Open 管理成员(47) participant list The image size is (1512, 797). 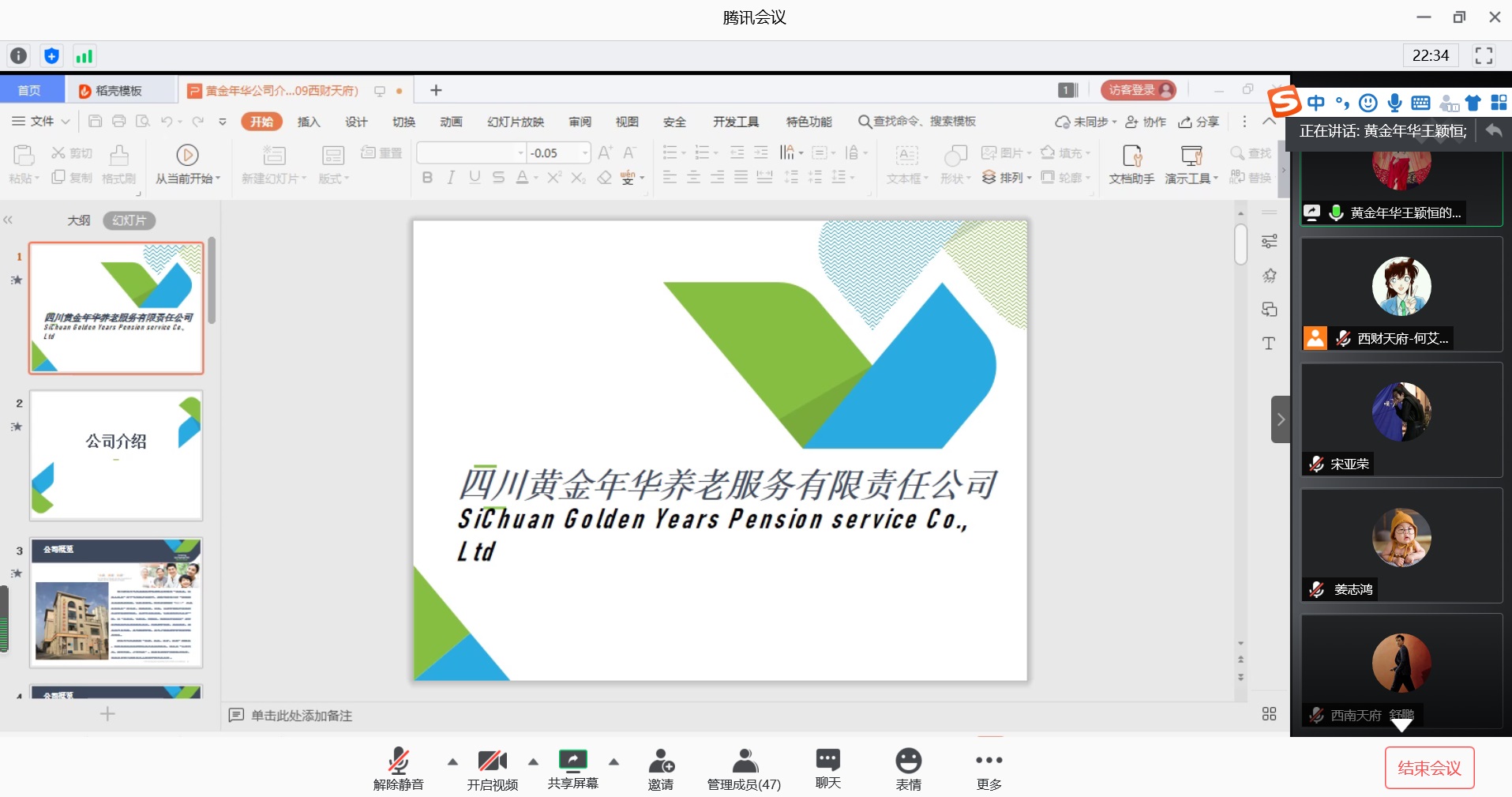pos(742,766)
